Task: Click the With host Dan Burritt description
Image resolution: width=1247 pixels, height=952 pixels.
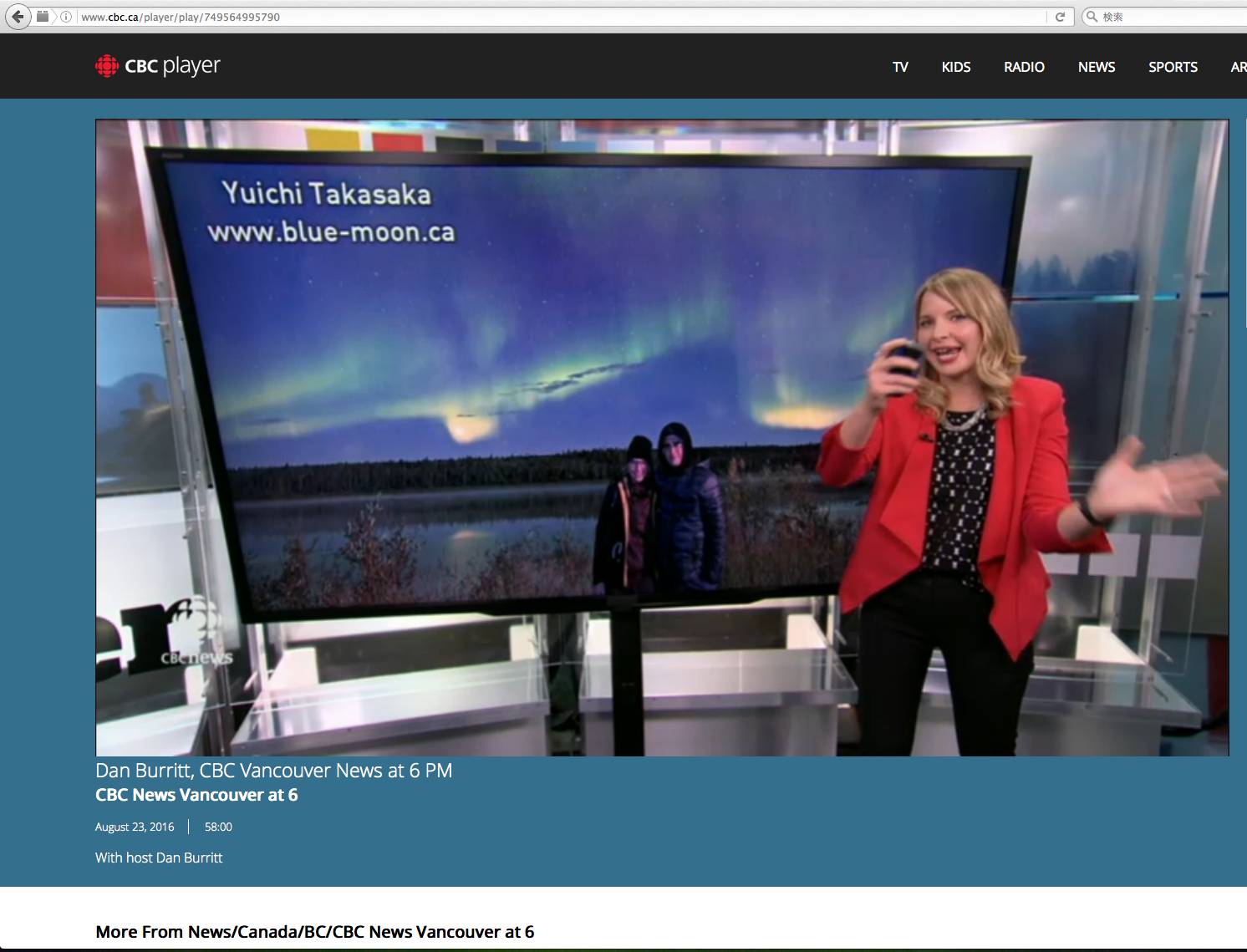Action: point(159,858)
